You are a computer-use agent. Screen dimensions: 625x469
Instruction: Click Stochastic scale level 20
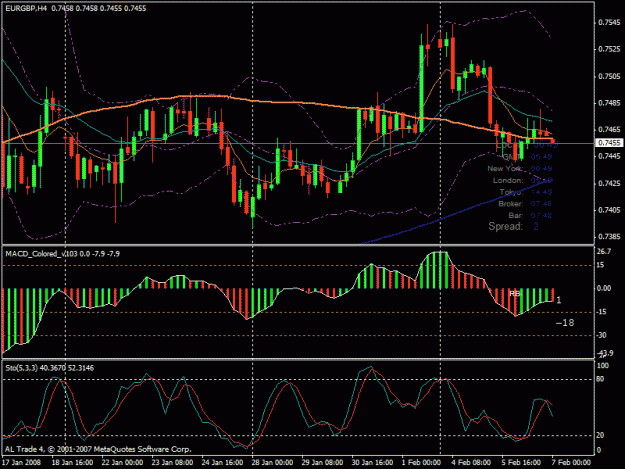tap(600, 436)
